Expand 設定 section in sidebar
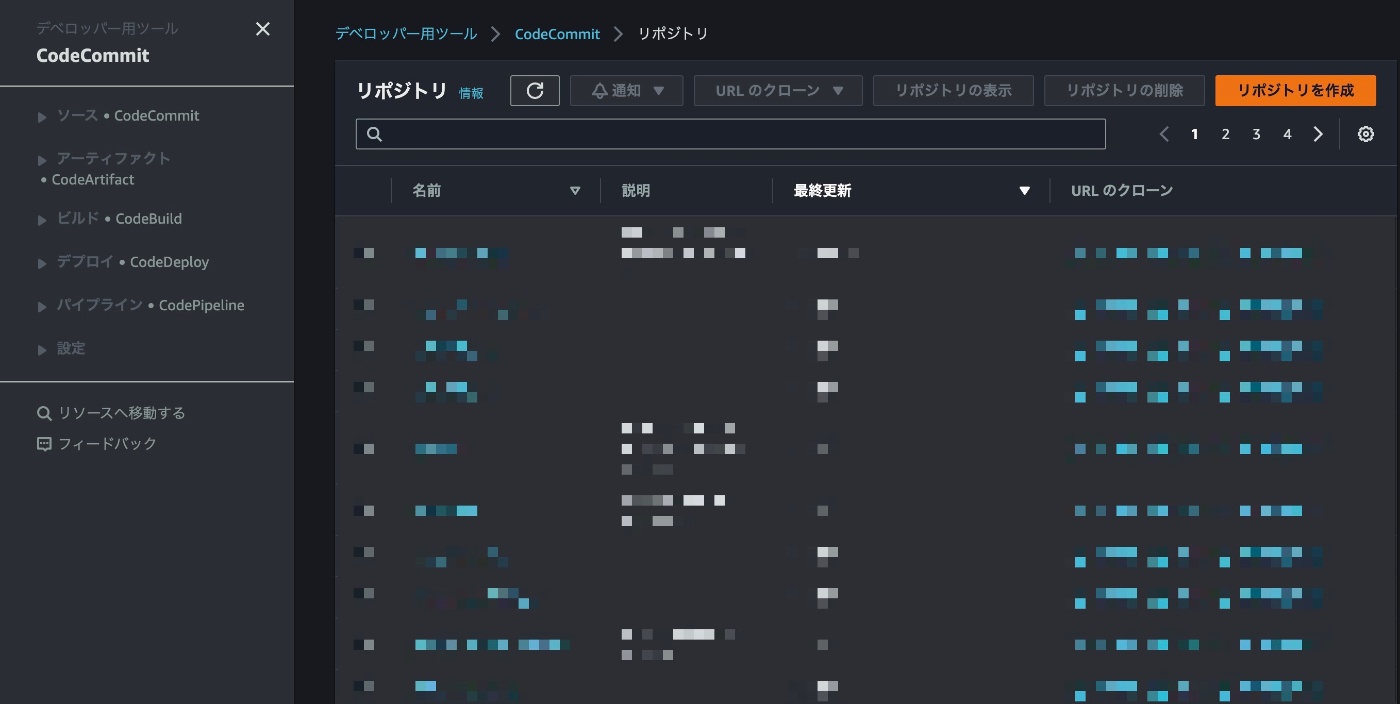This screenshot has width=1400, height=704. 42,350
